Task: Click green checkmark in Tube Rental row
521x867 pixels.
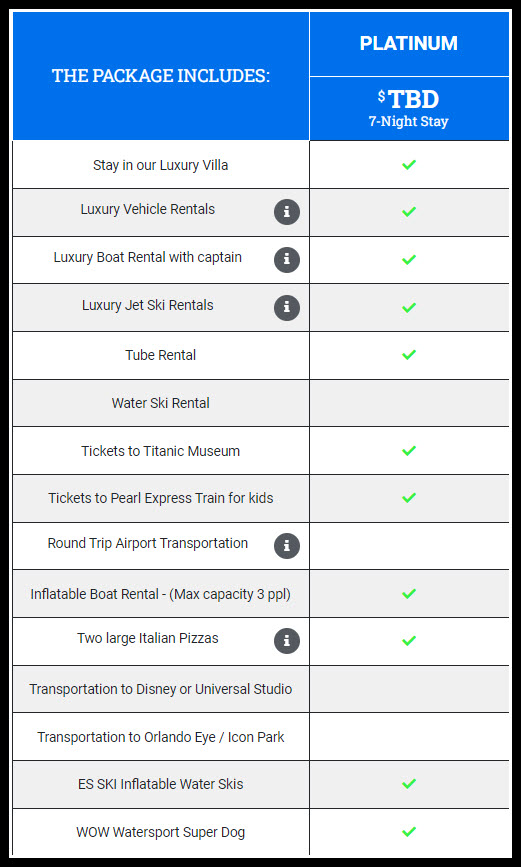Action: pos(409,354)
